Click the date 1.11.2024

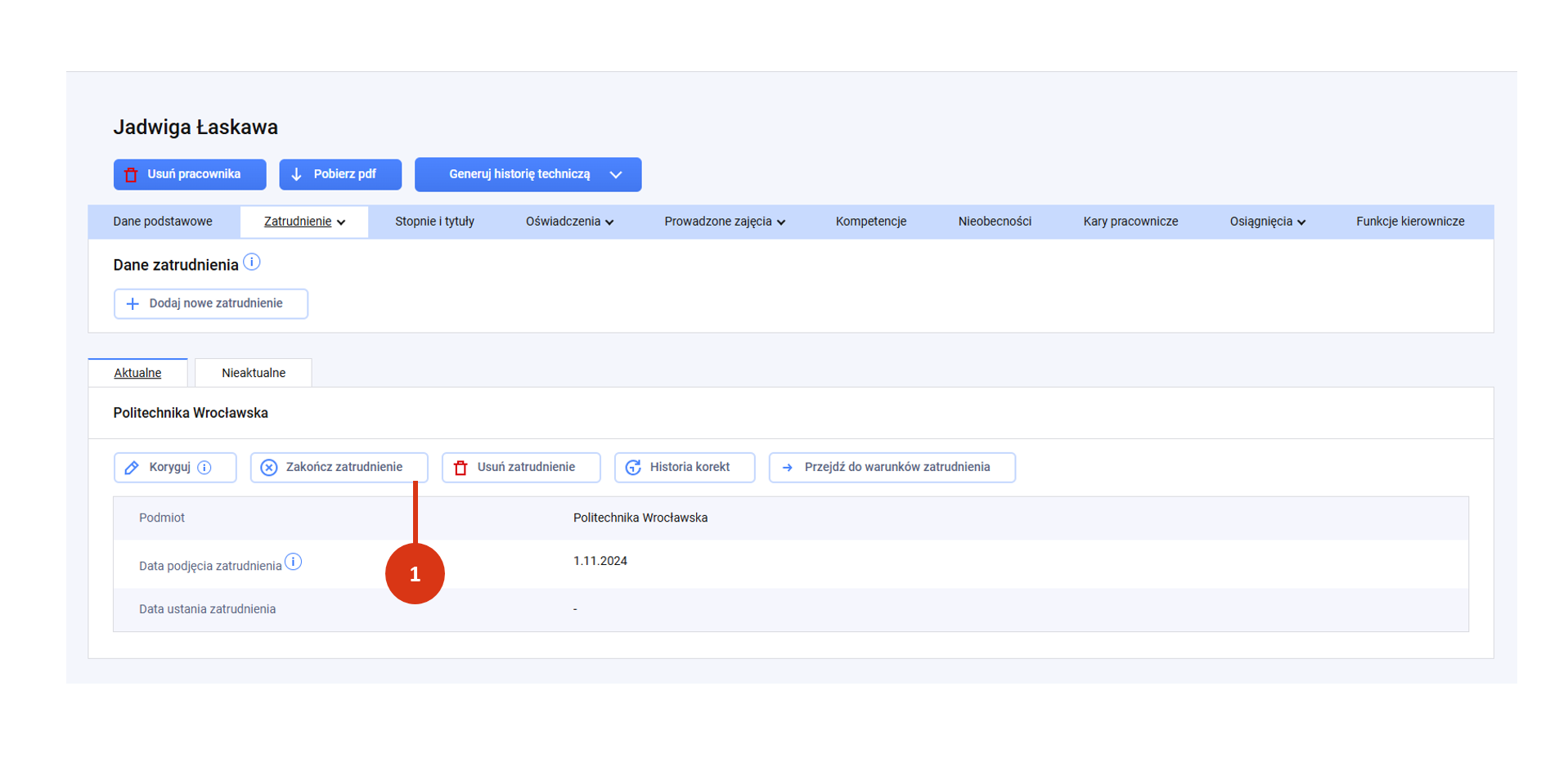coord(600,561)
